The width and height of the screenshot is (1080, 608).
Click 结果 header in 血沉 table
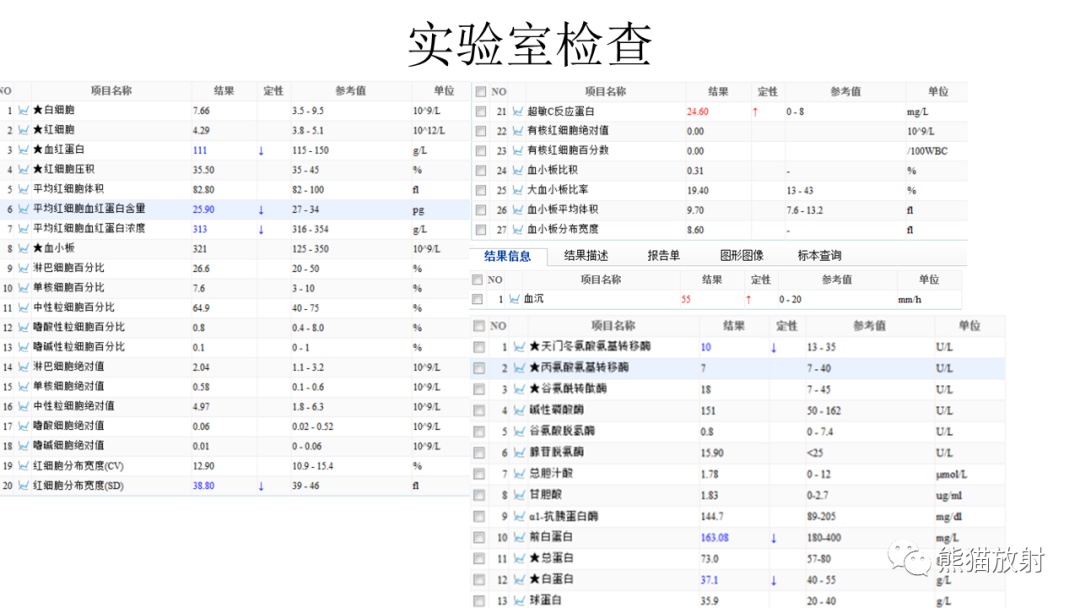[712, 280]
